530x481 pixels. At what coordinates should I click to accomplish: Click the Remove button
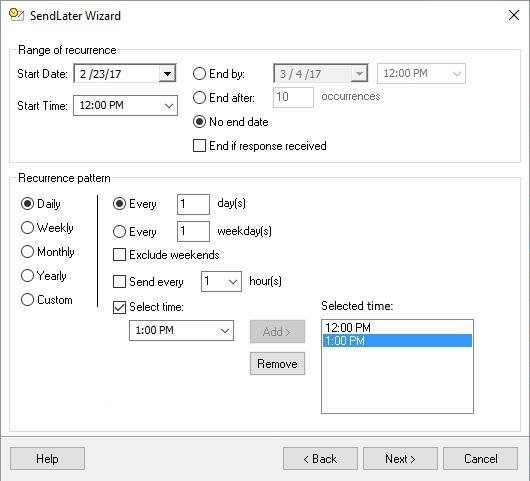click(277, 364)
